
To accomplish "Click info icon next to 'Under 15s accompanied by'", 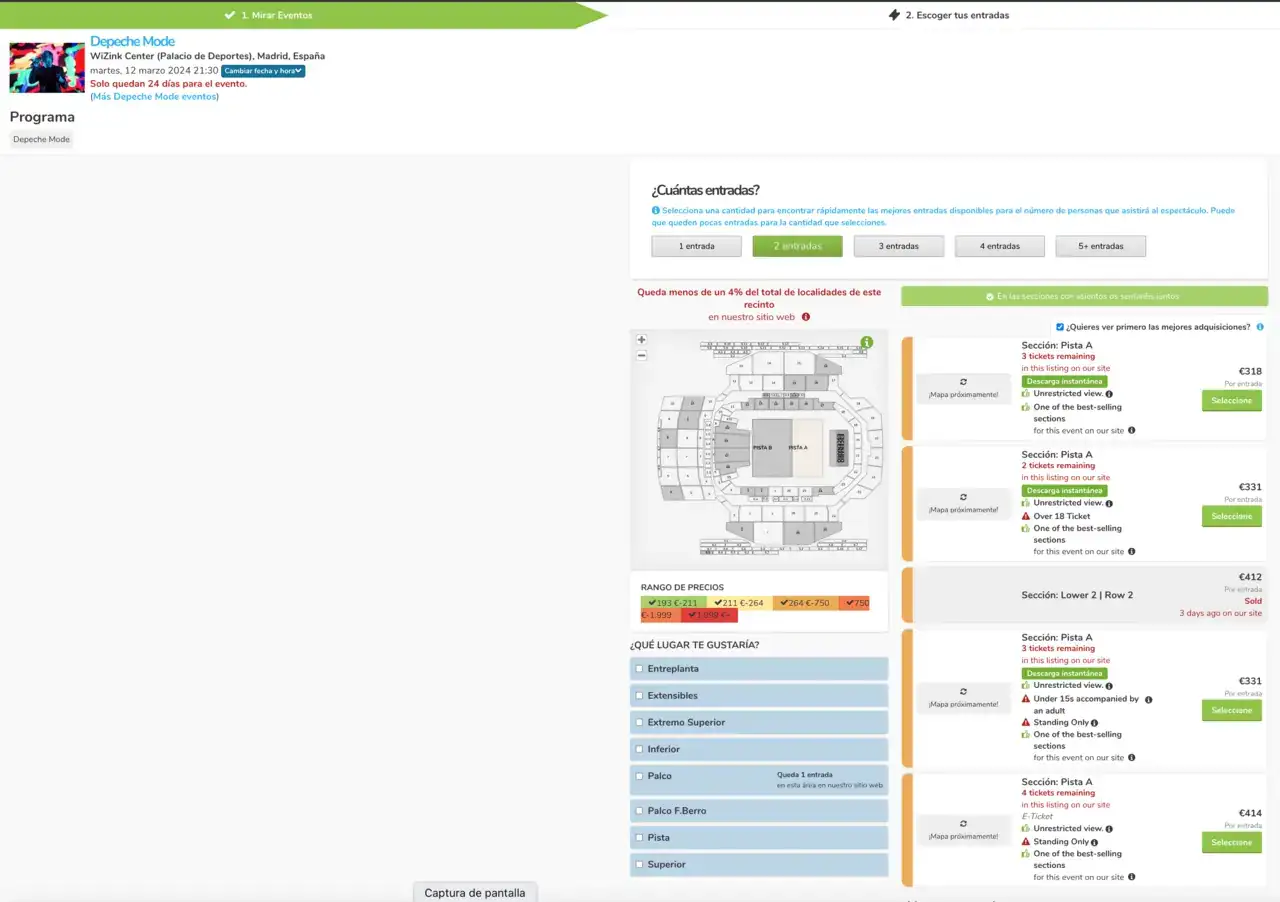I will tap(1148, 699).
